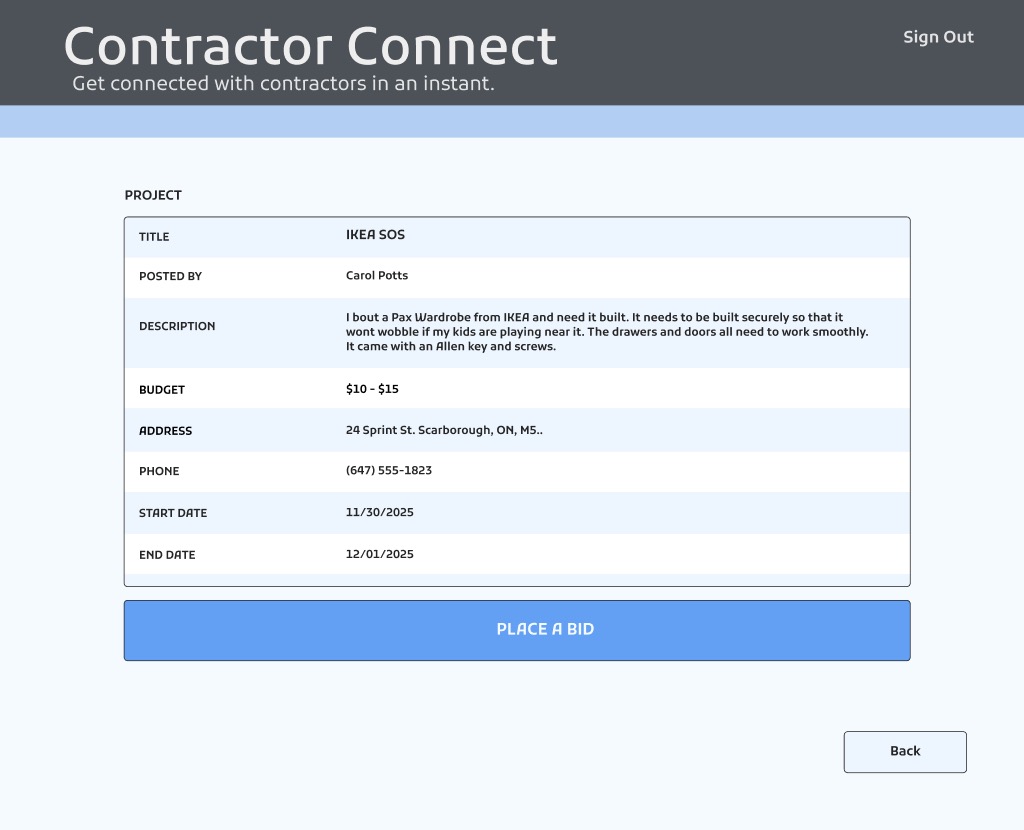Click the DESCRIPTION row label

point(177,326)
